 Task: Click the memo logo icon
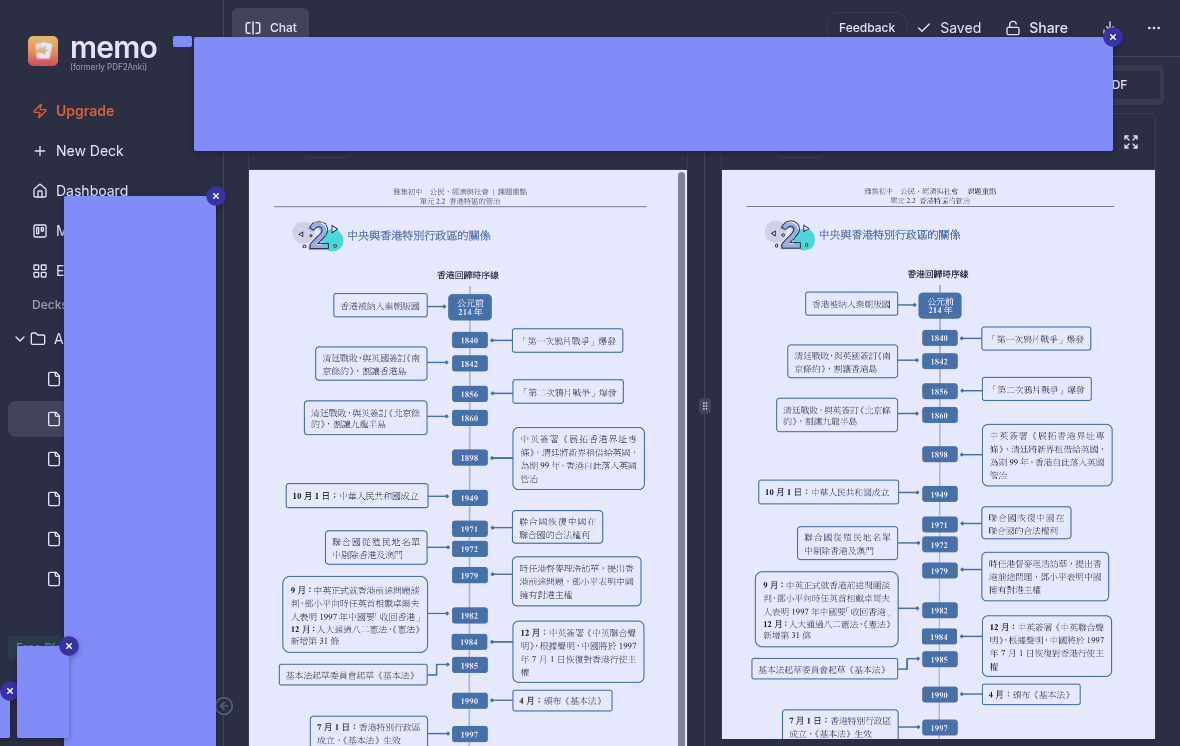[43, 51]
